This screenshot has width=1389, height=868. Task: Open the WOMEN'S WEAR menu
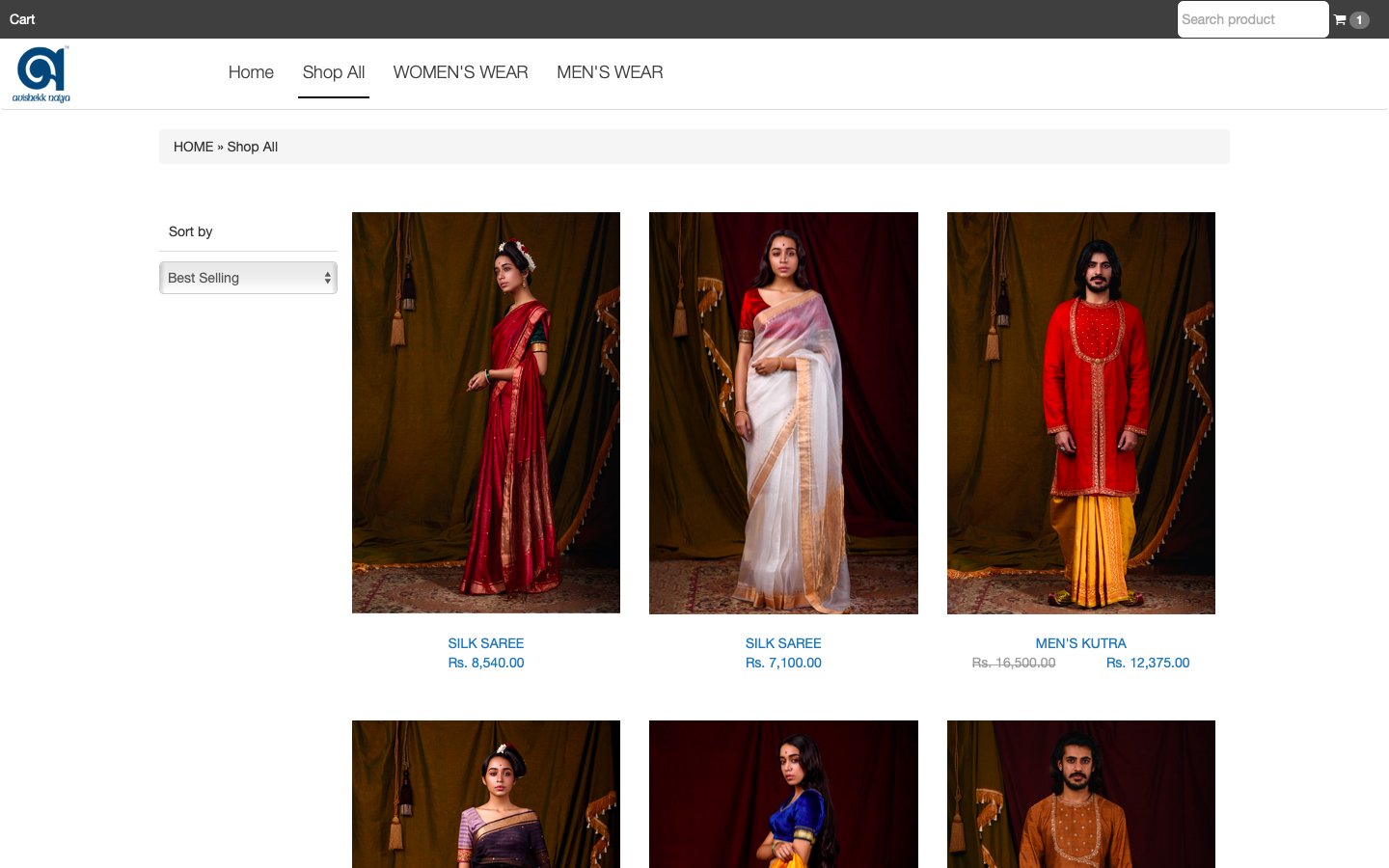click(460, 72)
